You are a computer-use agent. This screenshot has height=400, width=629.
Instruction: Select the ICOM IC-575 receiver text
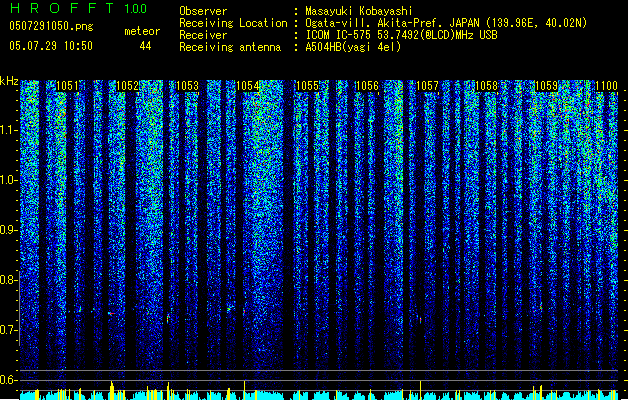point(401,35)
